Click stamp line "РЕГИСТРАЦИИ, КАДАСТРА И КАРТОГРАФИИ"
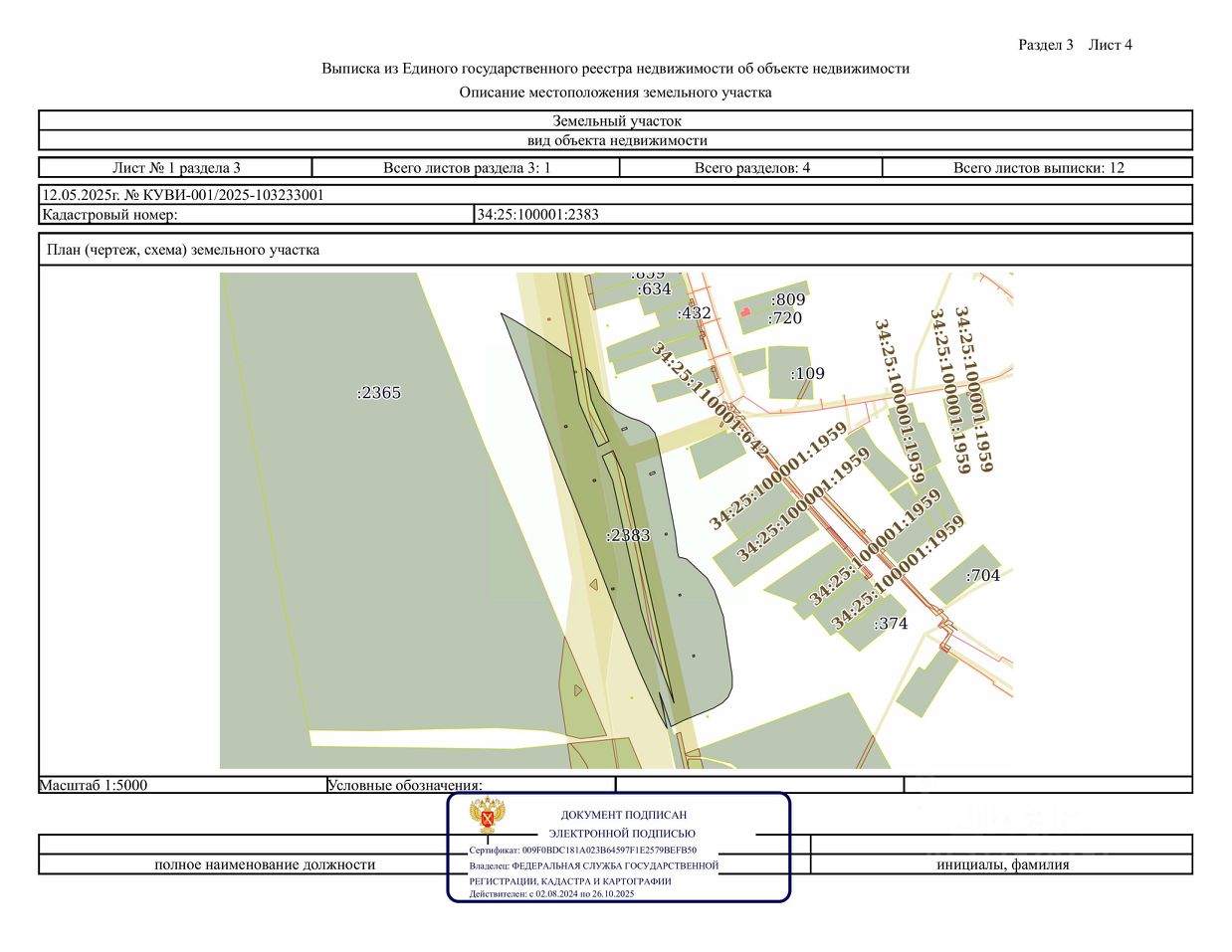The image size is (1232, 952). 570,881
